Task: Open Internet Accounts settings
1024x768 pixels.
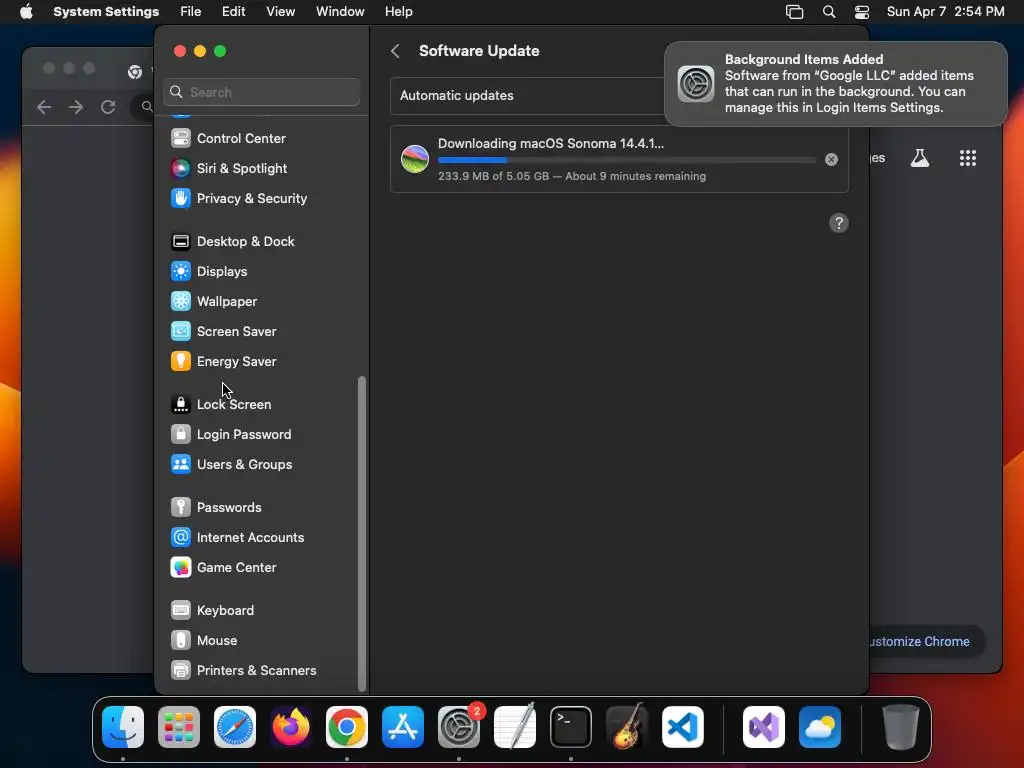Action: pyautogui.click(x=261, y=538)
